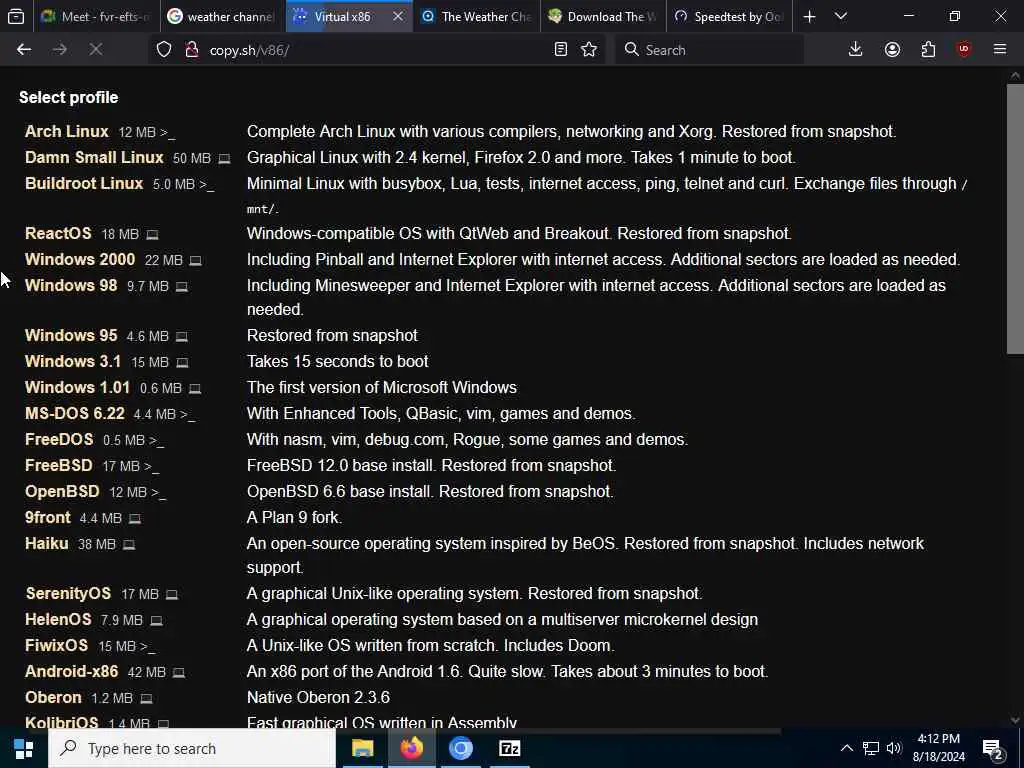Launch the FiwixOS profile

click(x=56, y=646)
